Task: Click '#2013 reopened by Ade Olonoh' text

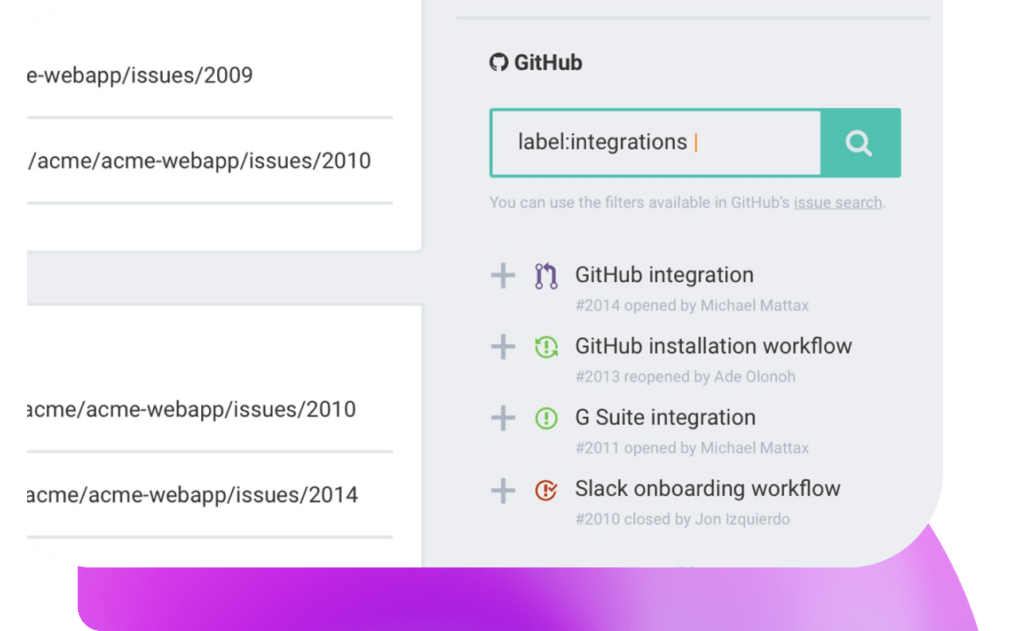Action: [685, 377]
